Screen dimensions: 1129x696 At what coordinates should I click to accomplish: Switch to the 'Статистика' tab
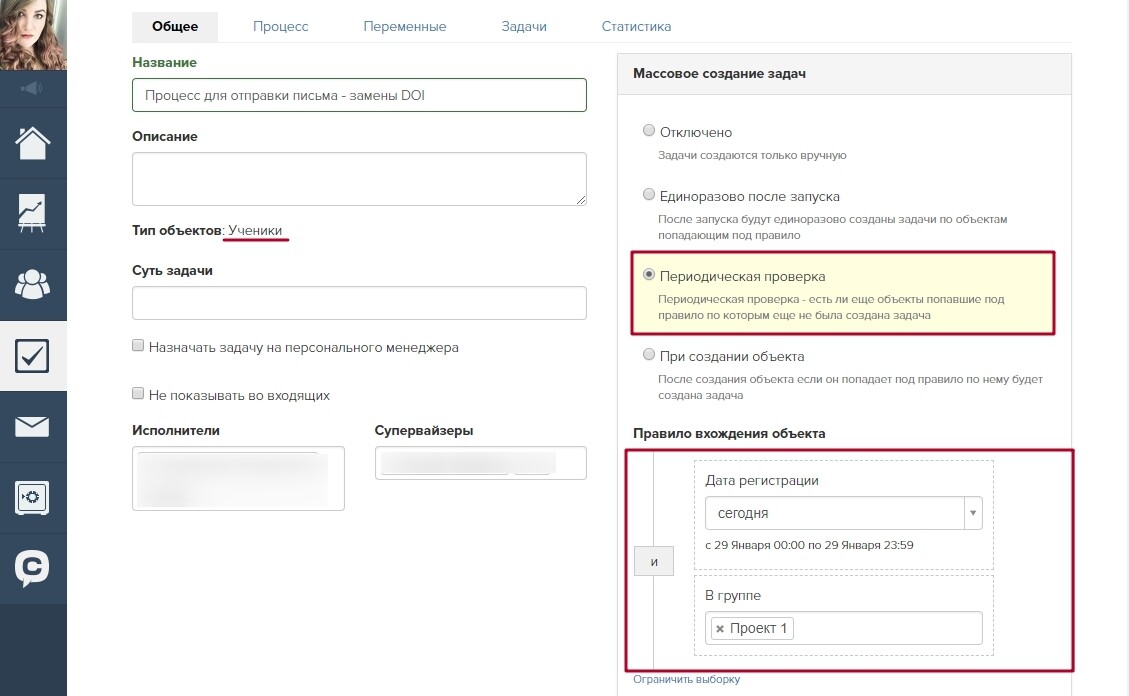[637, 27]
